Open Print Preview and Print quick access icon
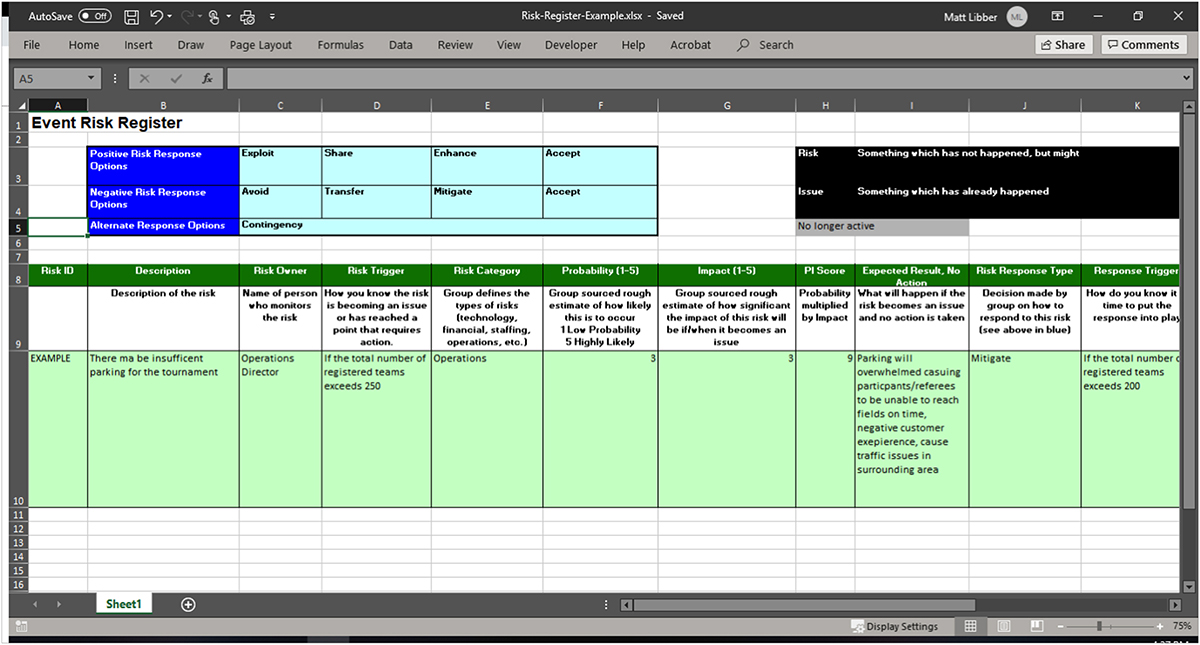 click(247, 17)
